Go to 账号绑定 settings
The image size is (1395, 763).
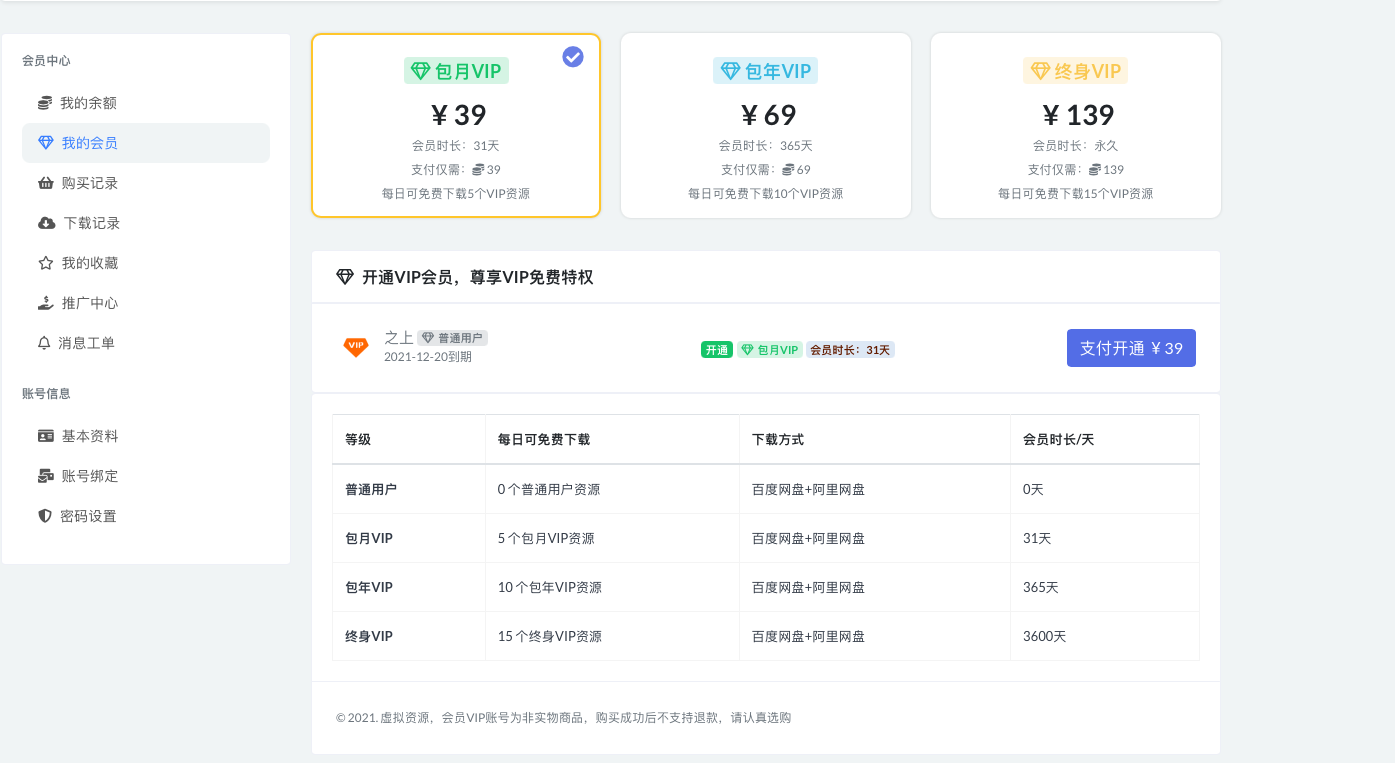[x=146, y=476]
